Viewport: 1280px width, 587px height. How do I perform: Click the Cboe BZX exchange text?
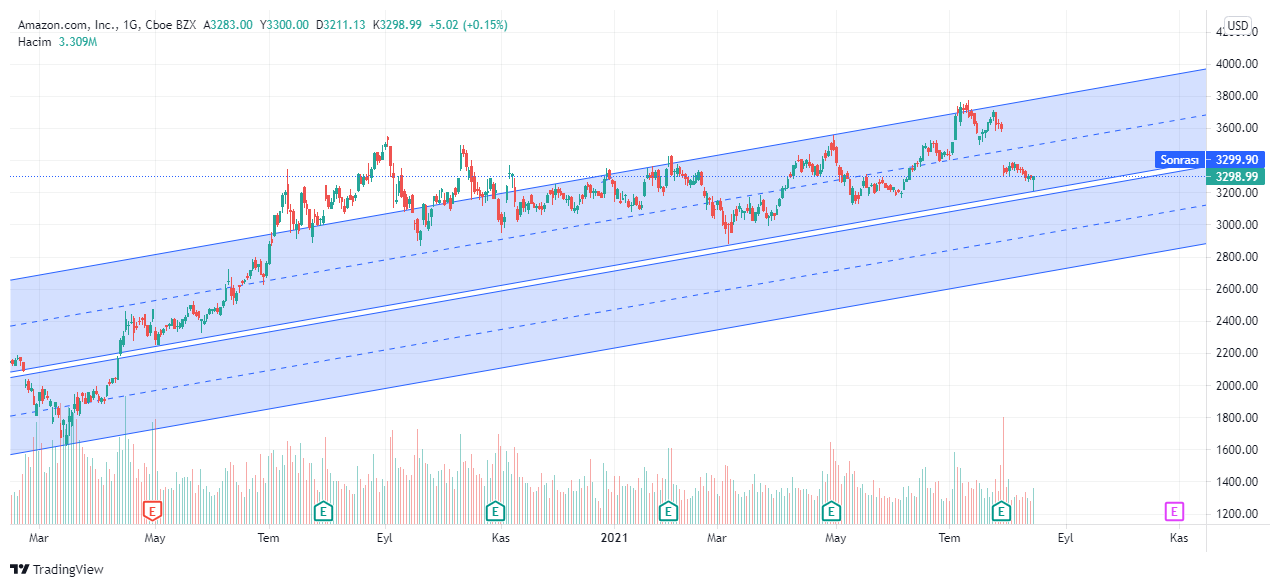pos(169,25)
